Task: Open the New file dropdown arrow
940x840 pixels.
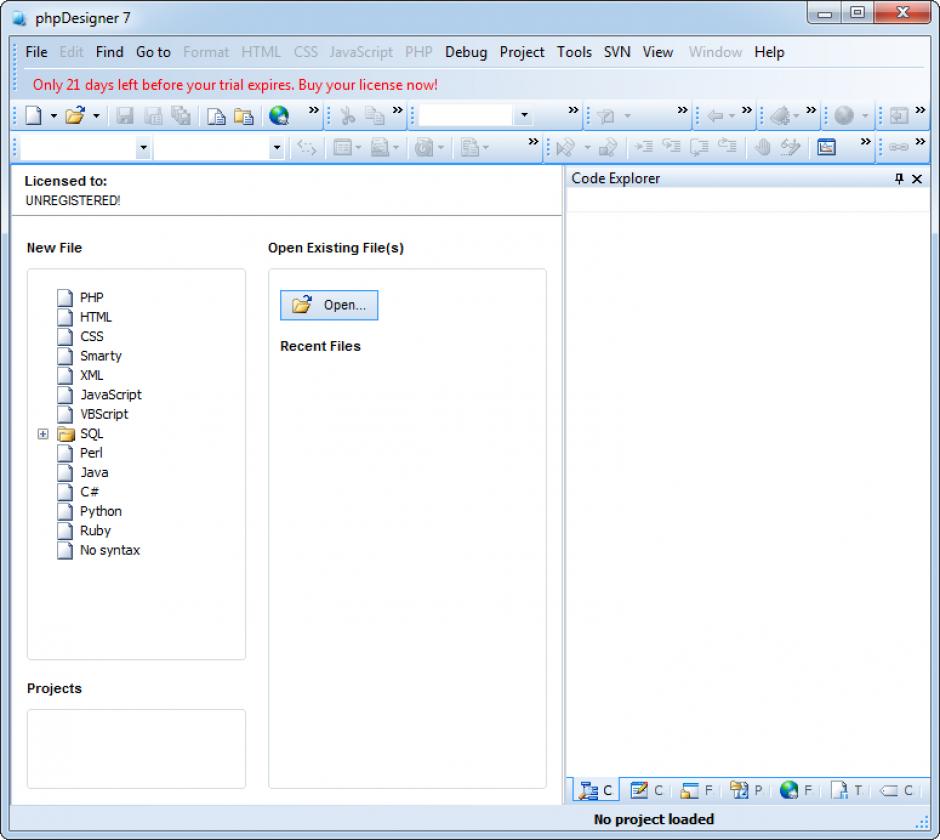Action: (53, 116)
